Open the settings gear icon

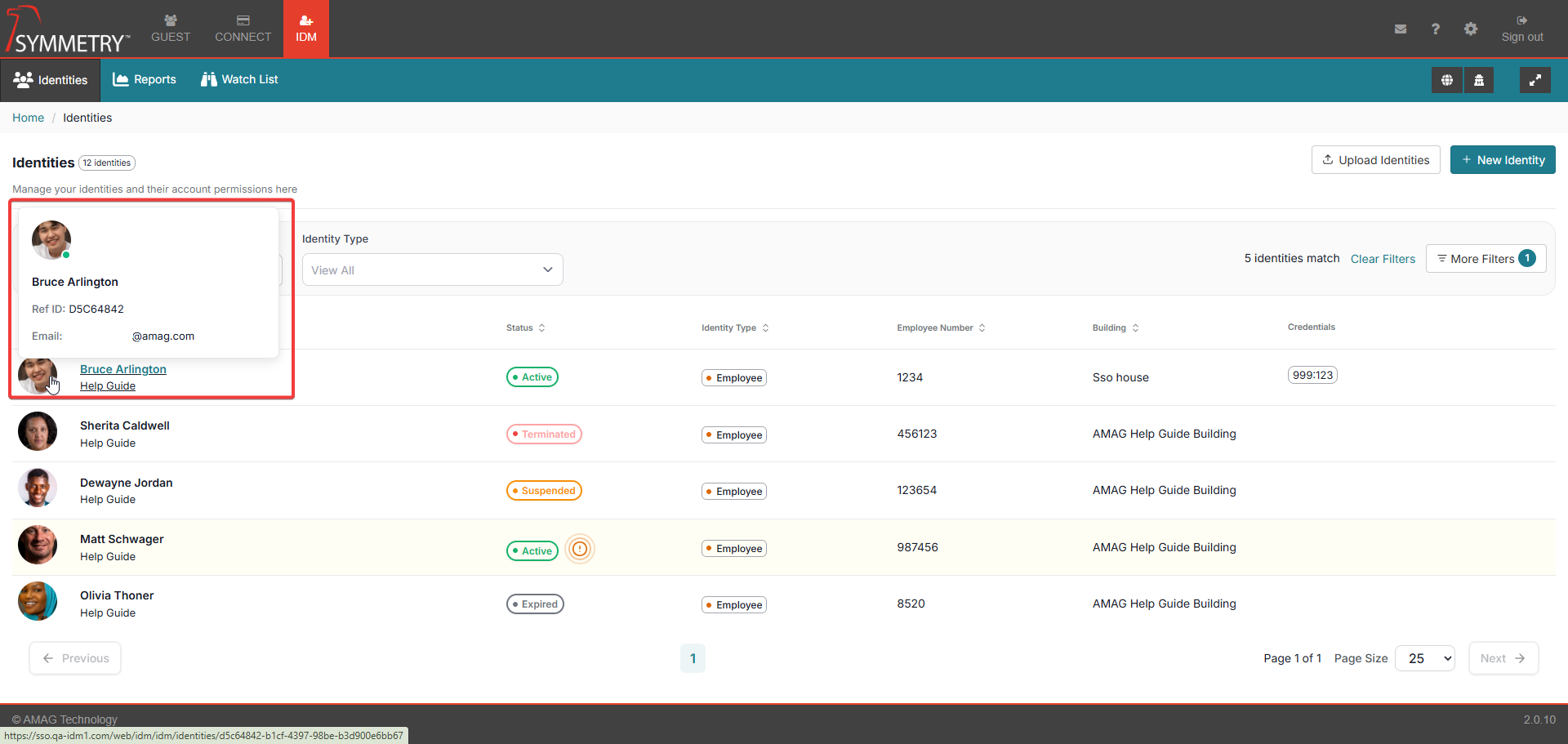[1470, 29]
